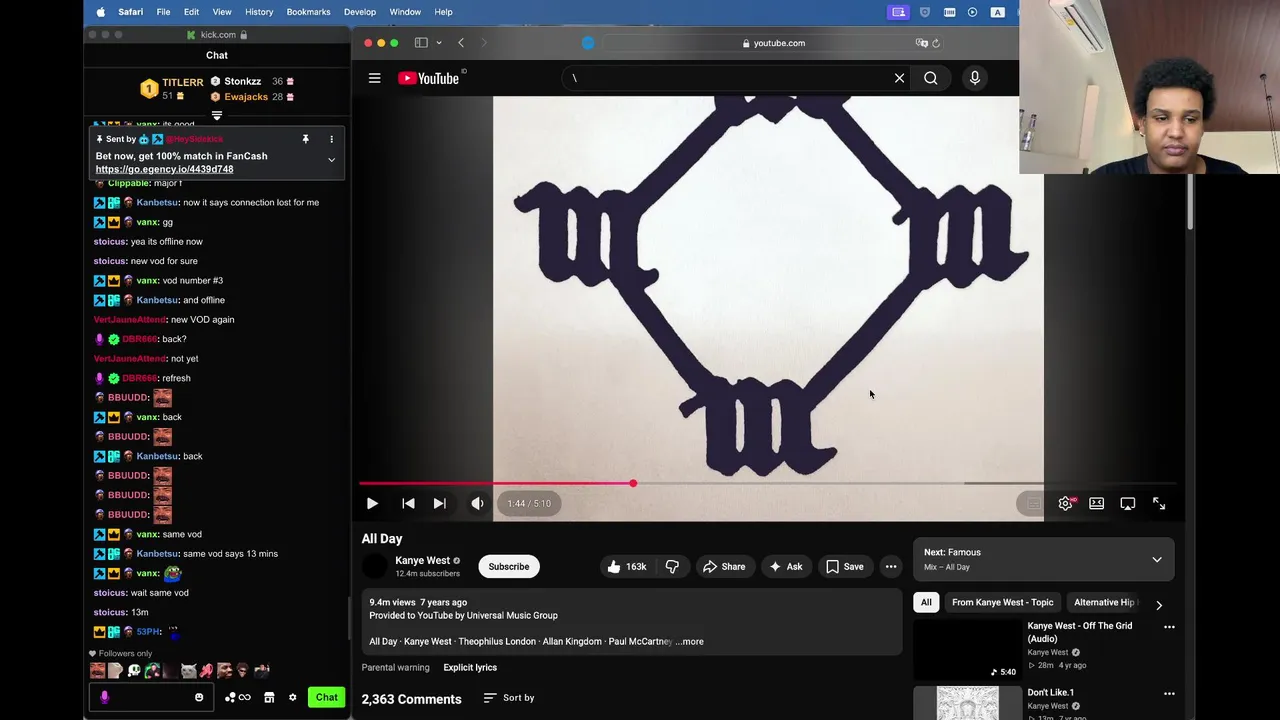
Task: Open the File menu
Action: 163,12
